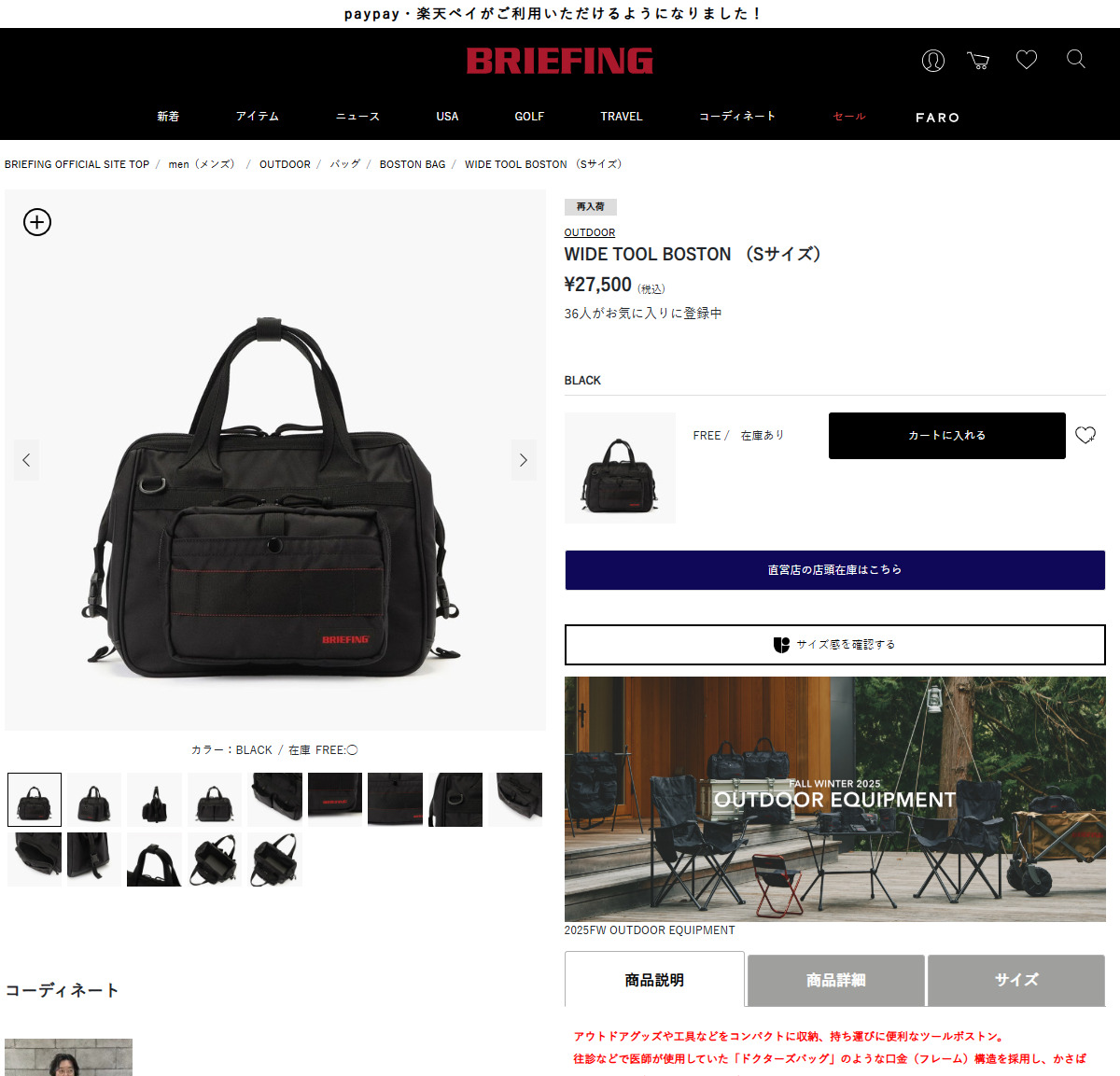Open BOSTON BAG breadcrumb link
1120x1076 pixels.
click(x=413, y=164)
